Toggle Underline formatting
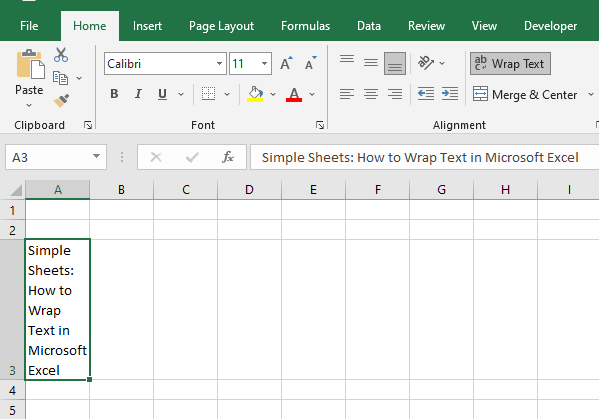This screenshot has height=419, width=599. (x=162, y=94)
